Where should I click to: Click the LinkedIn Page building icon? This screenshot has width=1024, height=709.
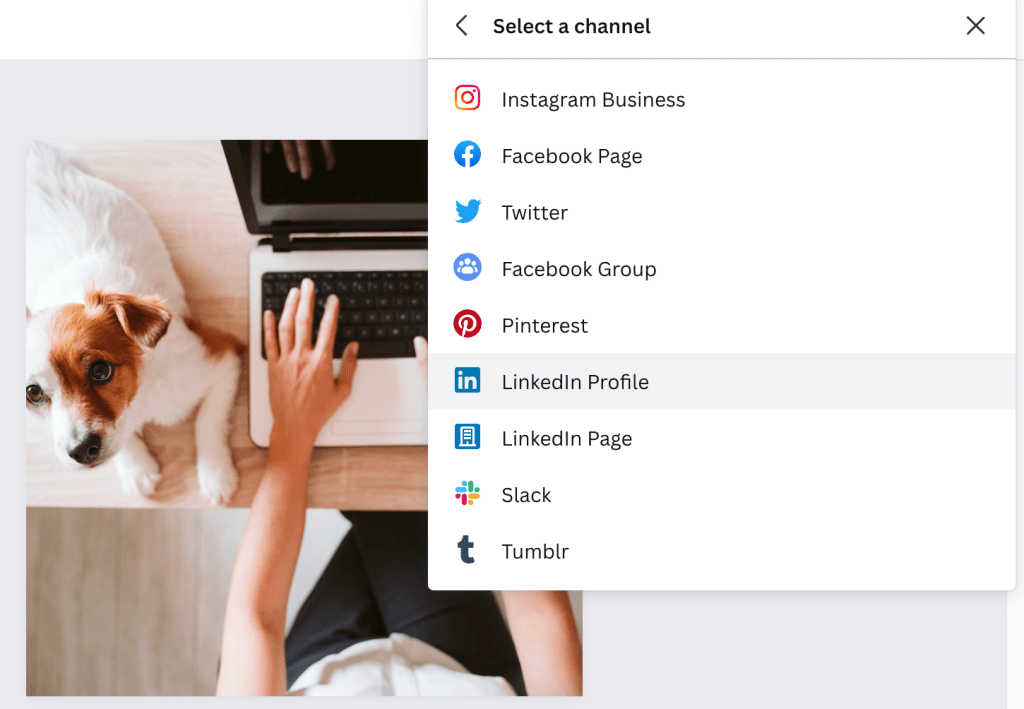[x=467, y=438]
